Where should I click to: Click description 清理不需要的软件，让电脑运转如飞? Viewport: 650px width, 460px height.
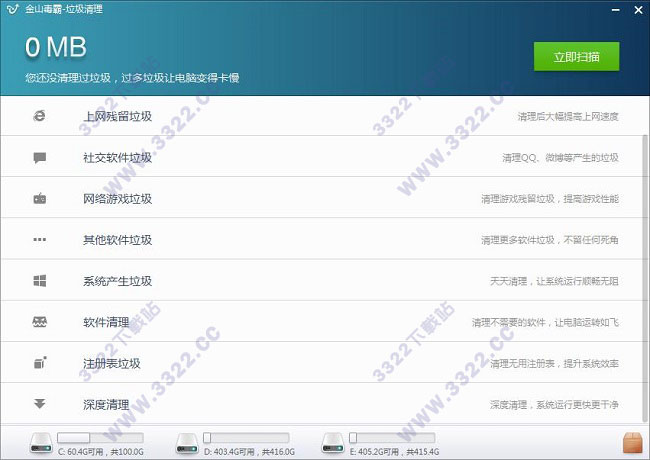click(546, 322)
